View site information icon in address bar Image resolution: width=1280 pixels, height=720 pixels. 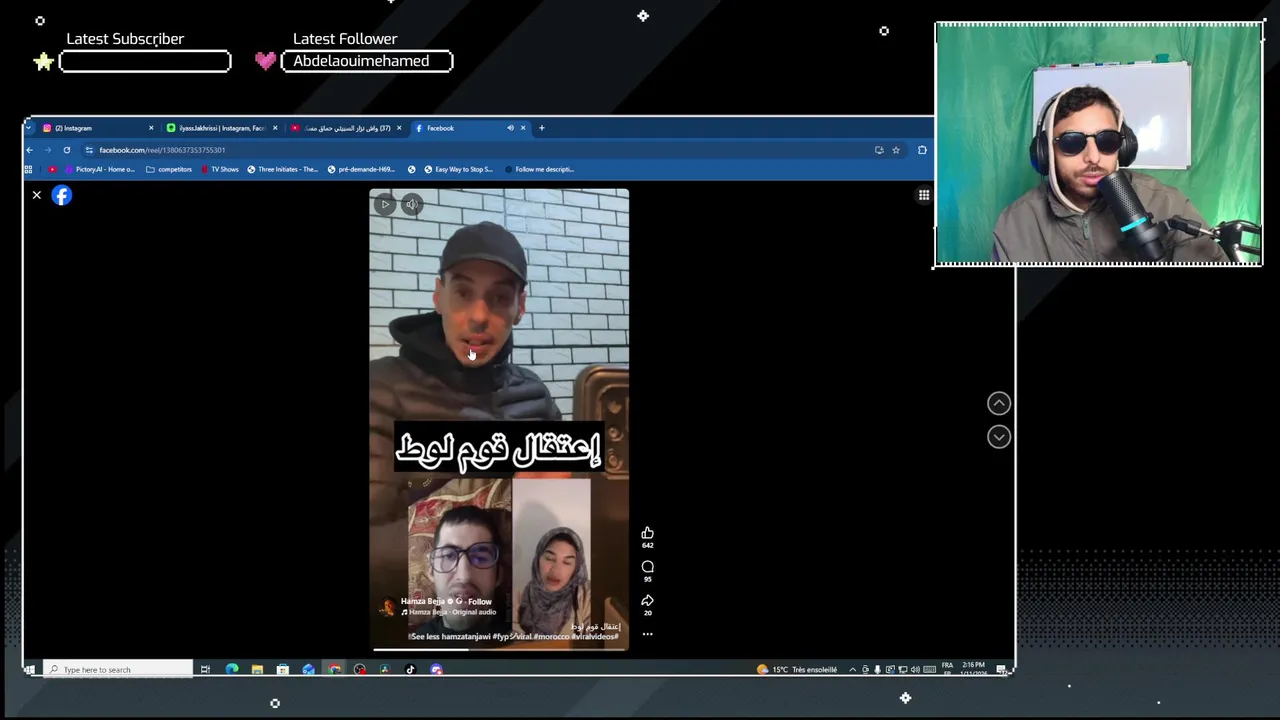pos(89,150)
